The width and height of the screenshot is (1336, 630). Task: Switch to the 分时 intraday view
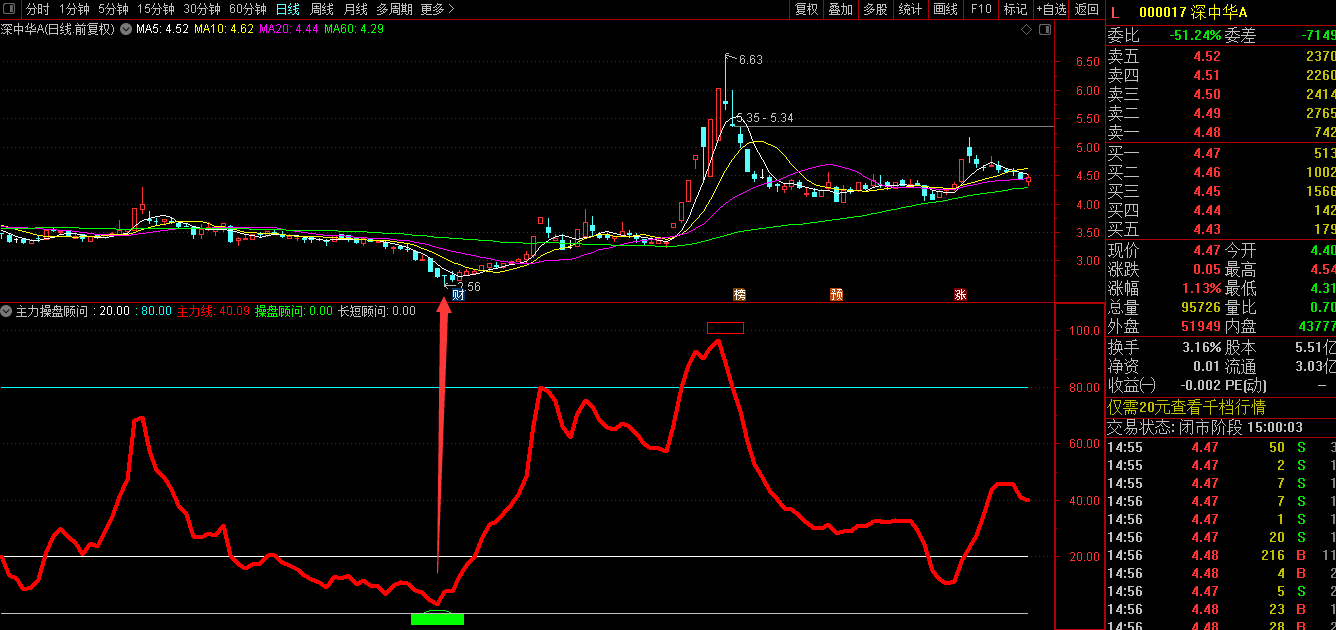pos(37,9)
